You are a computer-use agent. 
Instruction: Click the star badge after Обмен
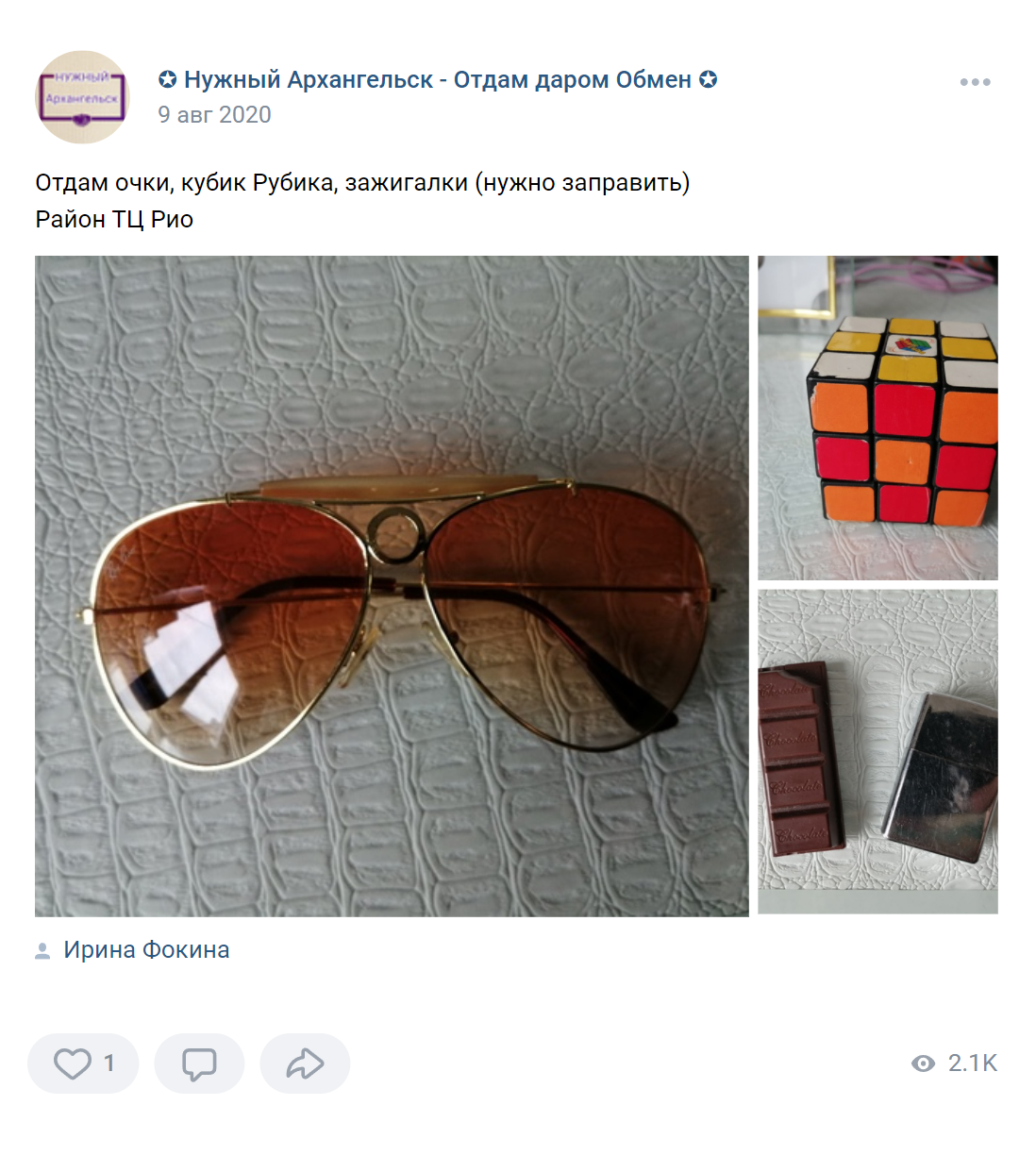709,79
